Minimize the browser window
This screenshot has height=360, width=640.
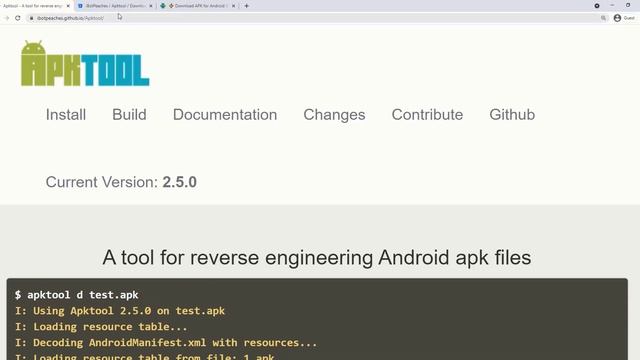(x=612, y=5)
